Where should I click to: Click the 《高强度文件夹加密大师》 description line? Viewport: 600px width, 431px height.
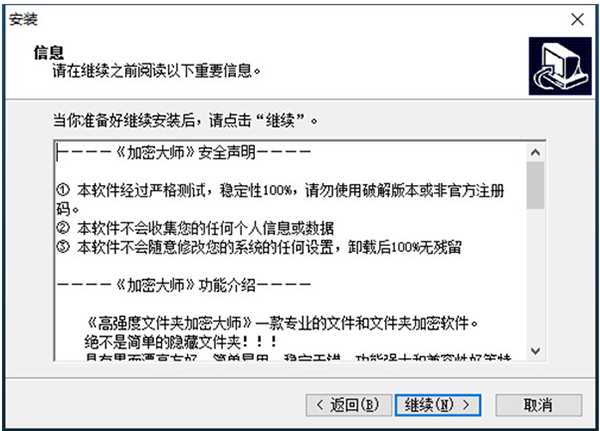(x=281, y=323)
